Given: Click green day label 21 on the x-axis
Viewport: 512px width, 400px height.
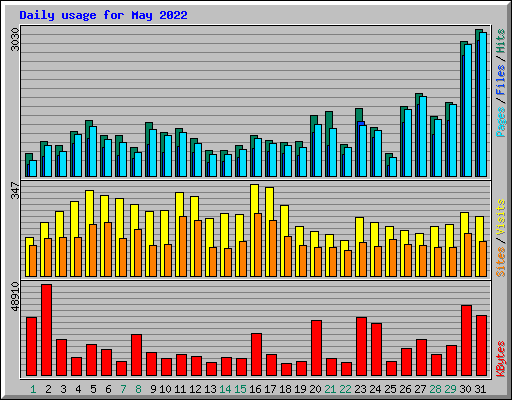Looking at the screenshot, I should pos(330,389).
